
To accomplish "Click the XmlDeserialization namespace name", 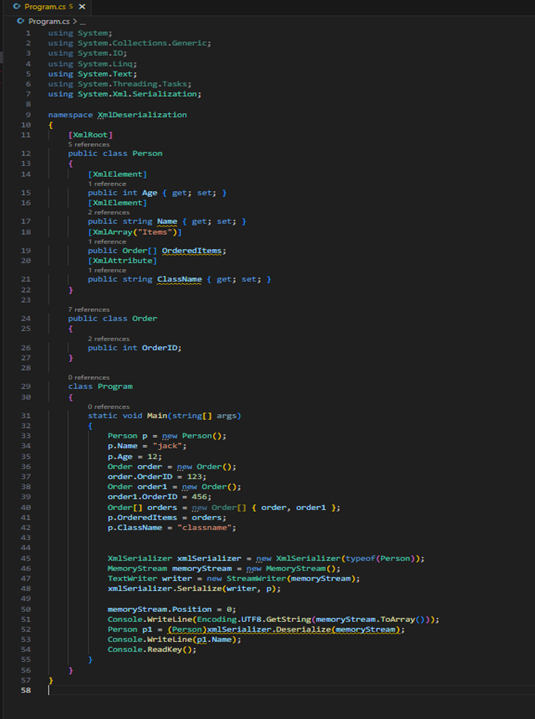I will 142,115.
